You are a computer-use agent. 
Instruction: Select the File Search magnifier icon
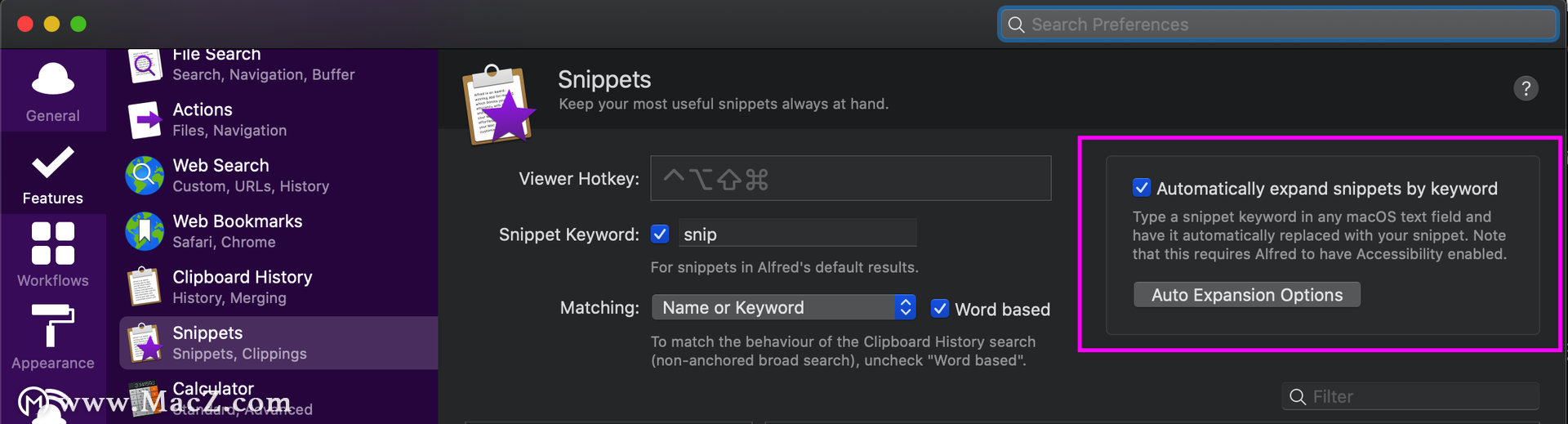coord(145,65)
